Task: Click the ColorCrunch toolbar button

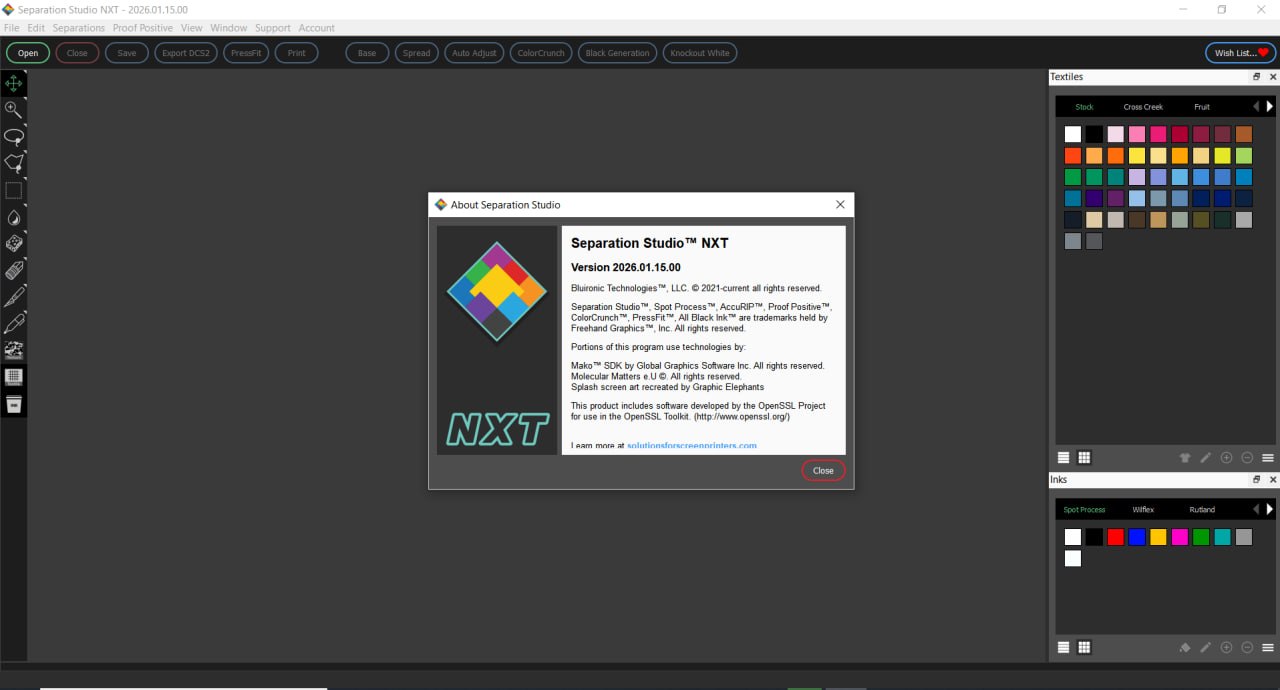Action: [541, 53]
